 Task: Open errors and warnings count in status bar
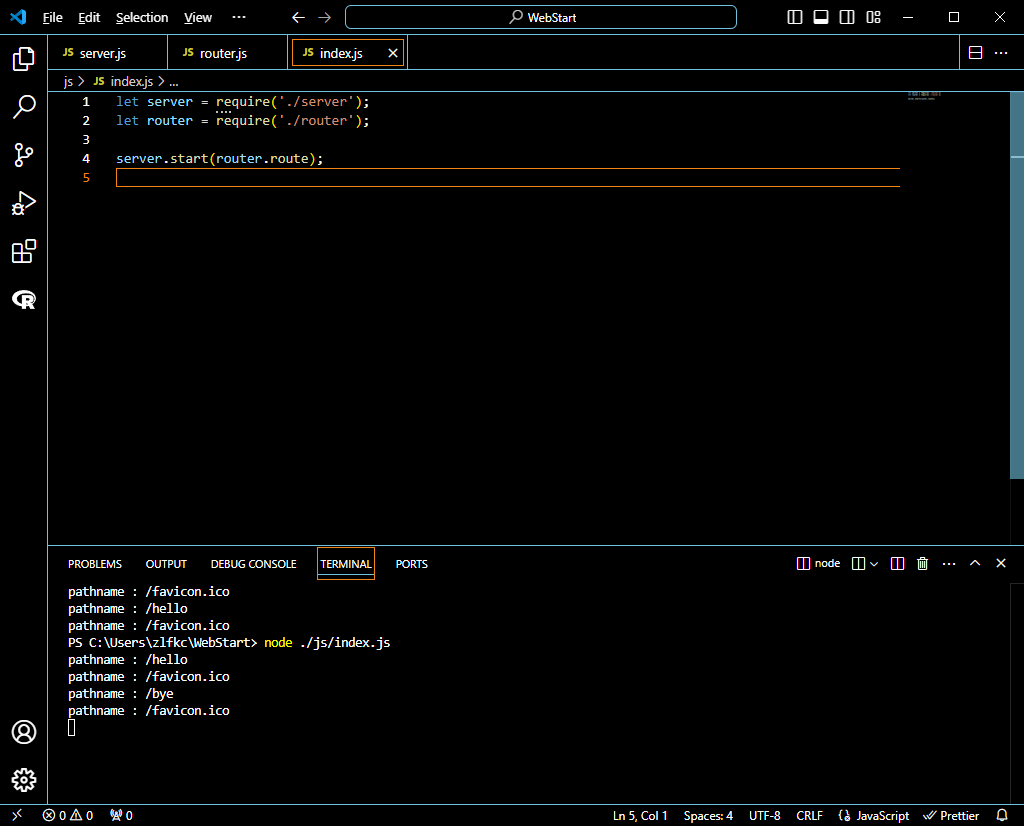[68, 815]
